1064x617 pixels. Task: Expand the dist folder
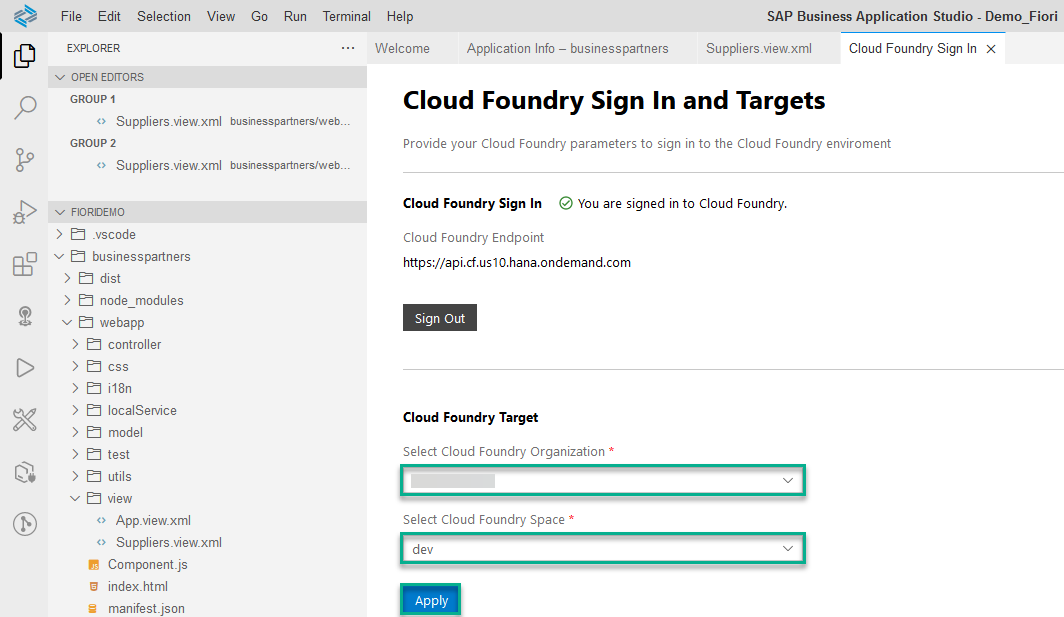tap(67, 278)
